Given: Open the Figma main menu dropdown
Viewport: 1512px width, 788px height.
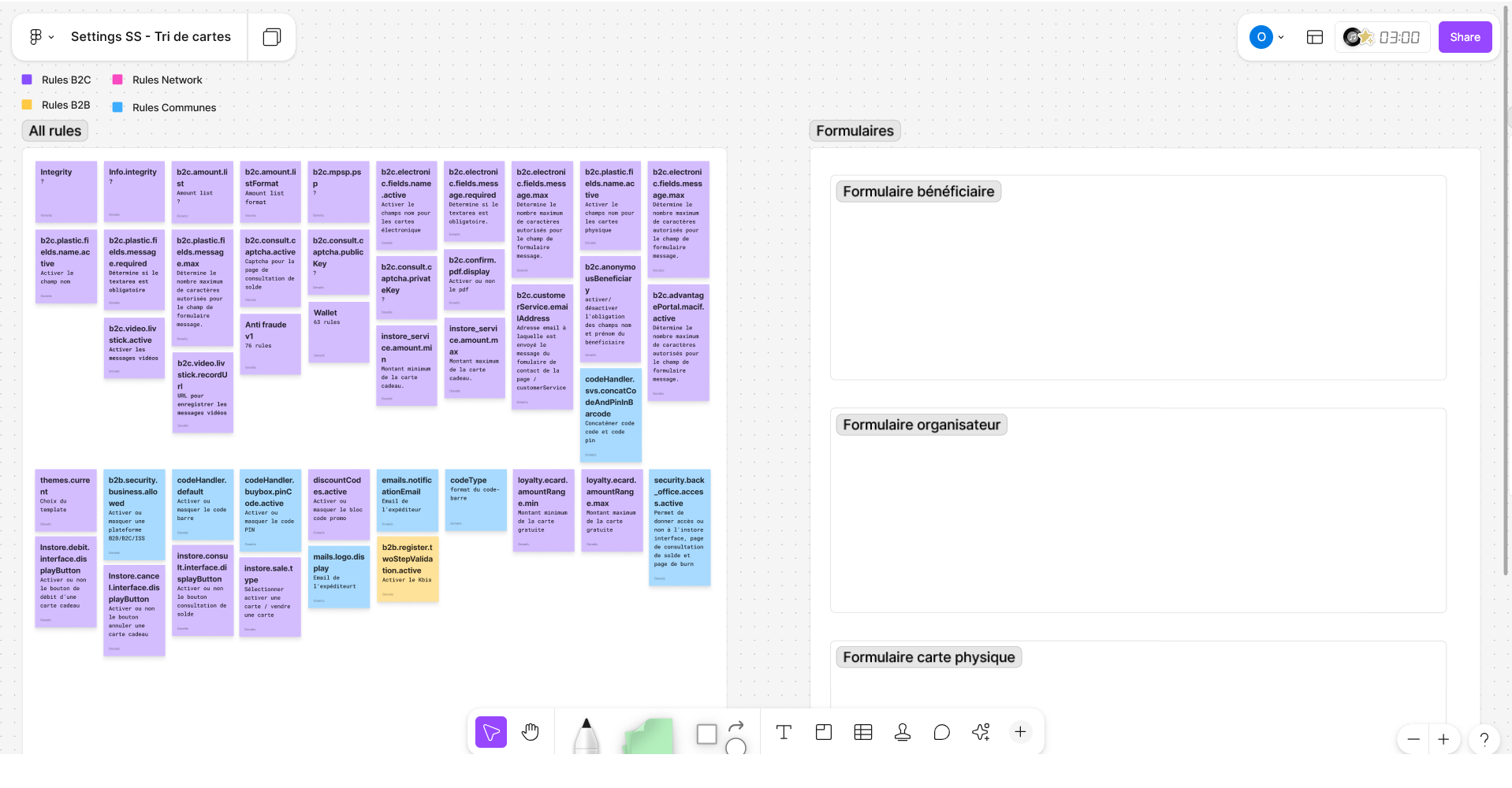Looking at the screenshot, I should point(41,37).
